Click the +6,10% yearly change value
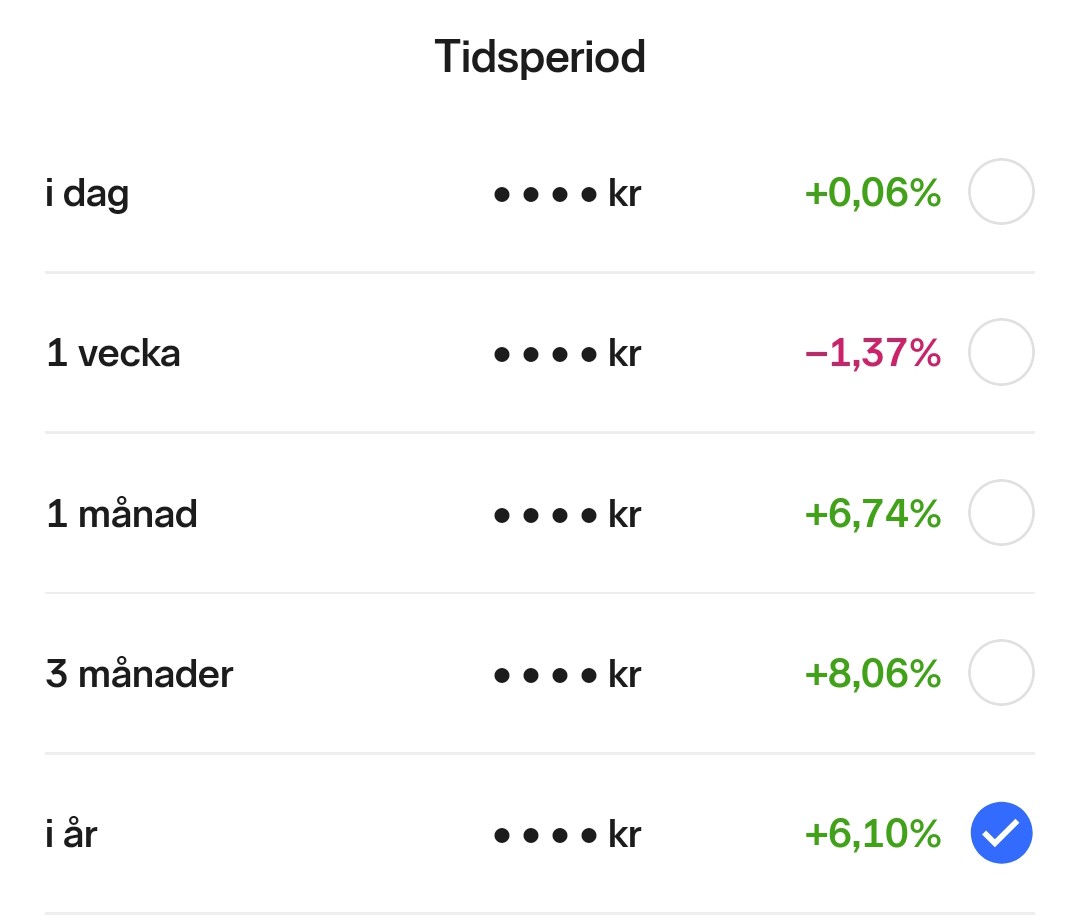 pyautogui.click(x=872, y=834)
